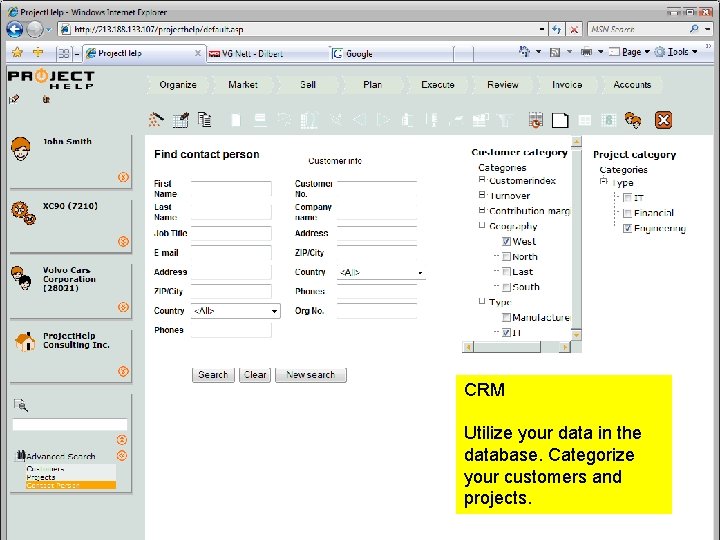
Task: Click the first toolbar icon with dots and pen
Action: pos(156,119)
